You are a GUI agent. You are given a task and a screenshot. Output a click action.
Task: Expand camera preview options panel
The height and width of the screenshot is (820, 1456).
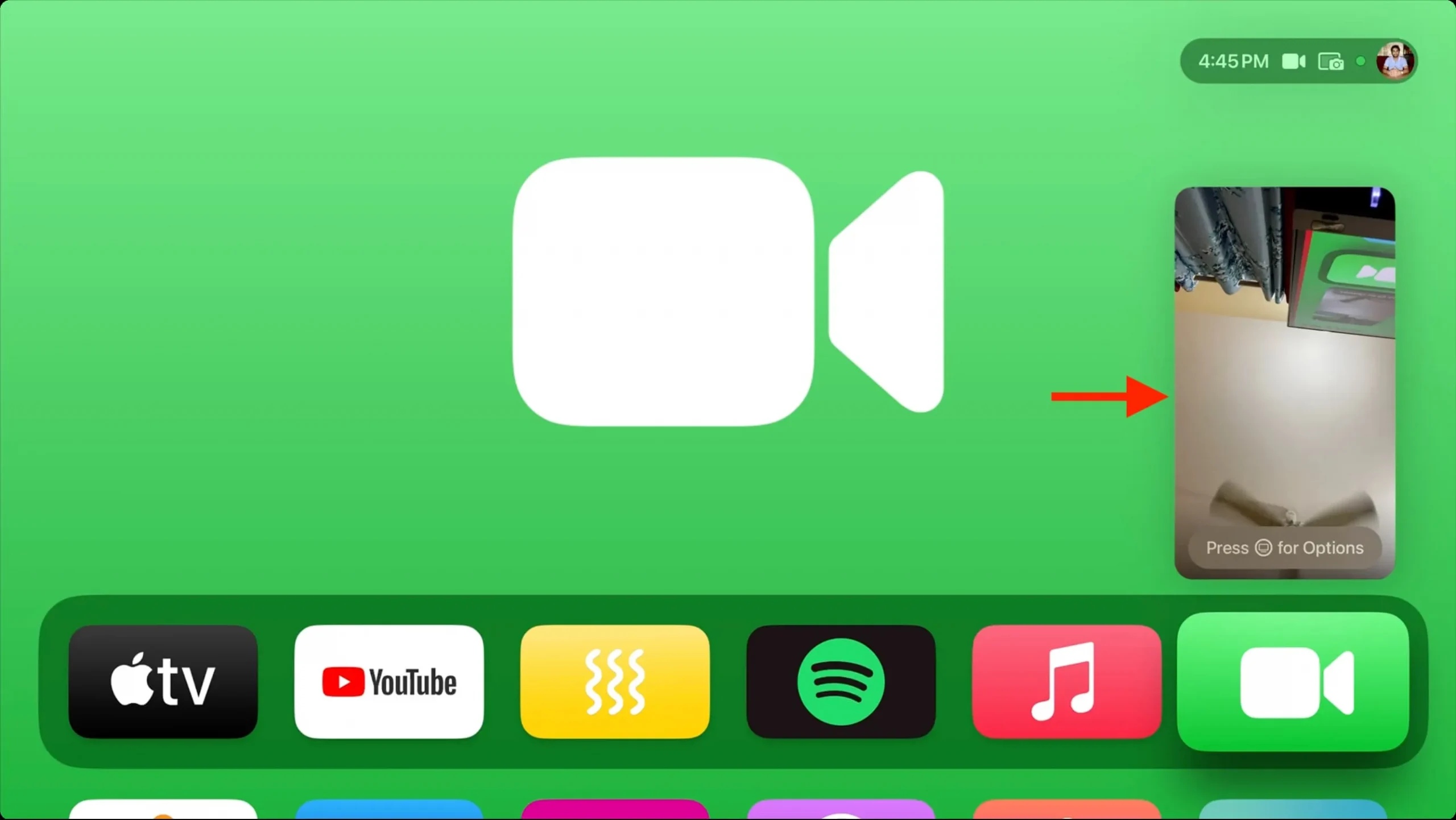[x=1285, y=547]
